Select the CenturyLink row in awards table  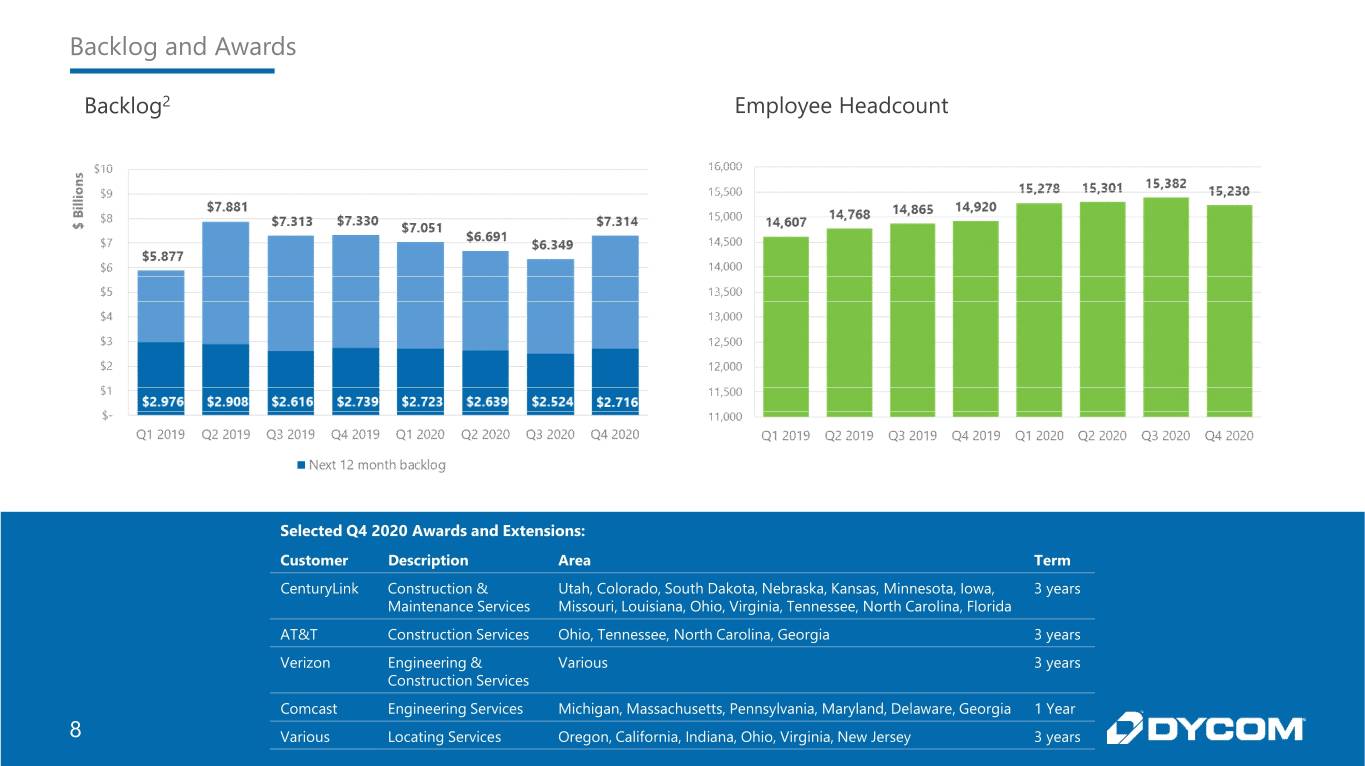point(682,597)
